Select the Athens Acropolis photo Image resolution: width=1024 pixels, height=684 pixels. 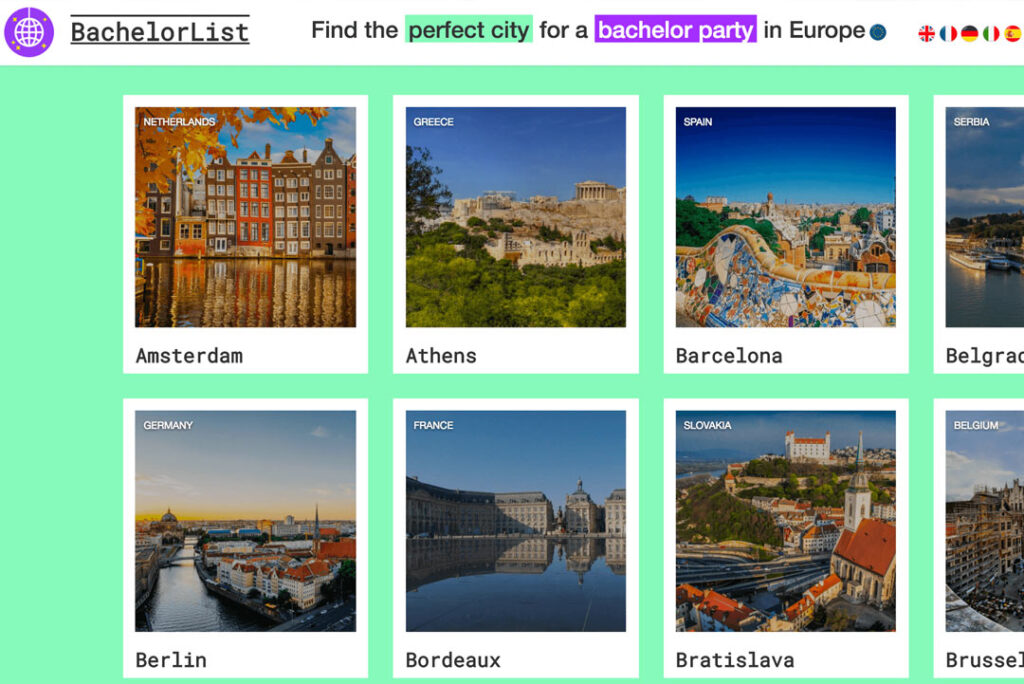515,217
